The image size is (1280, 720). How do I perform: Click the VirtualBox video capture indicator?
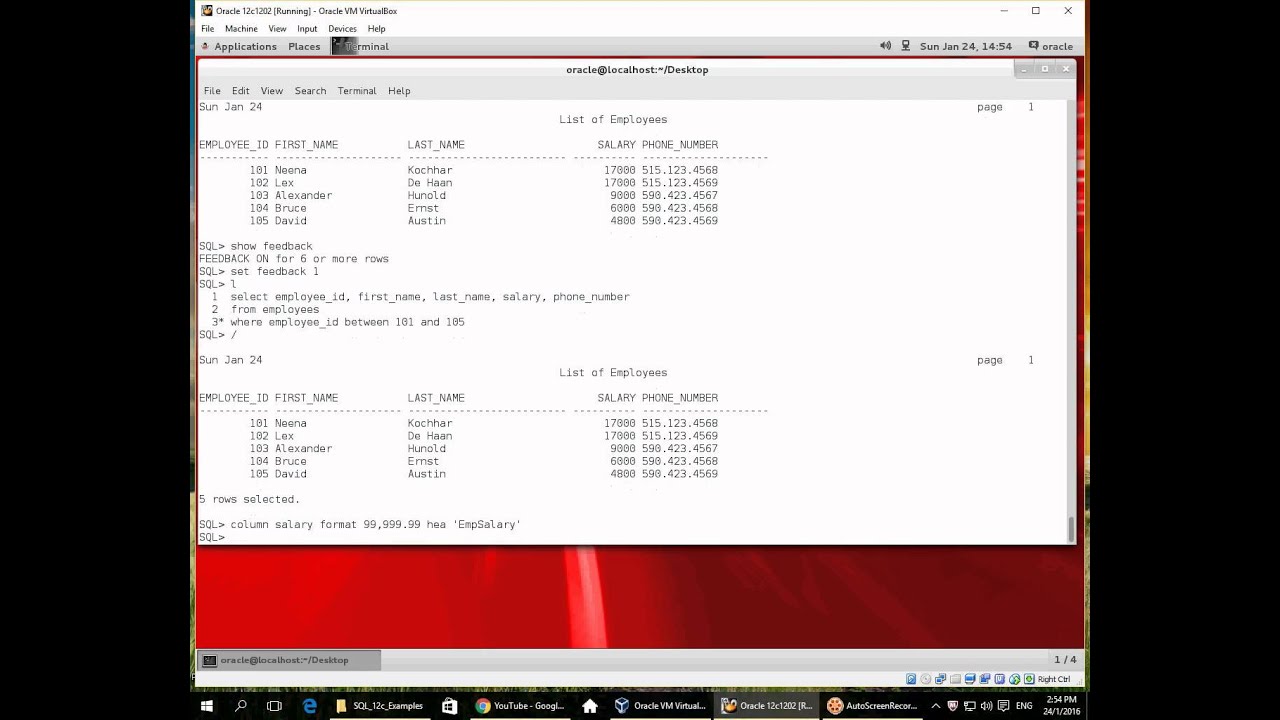[x=1000, y=679]
